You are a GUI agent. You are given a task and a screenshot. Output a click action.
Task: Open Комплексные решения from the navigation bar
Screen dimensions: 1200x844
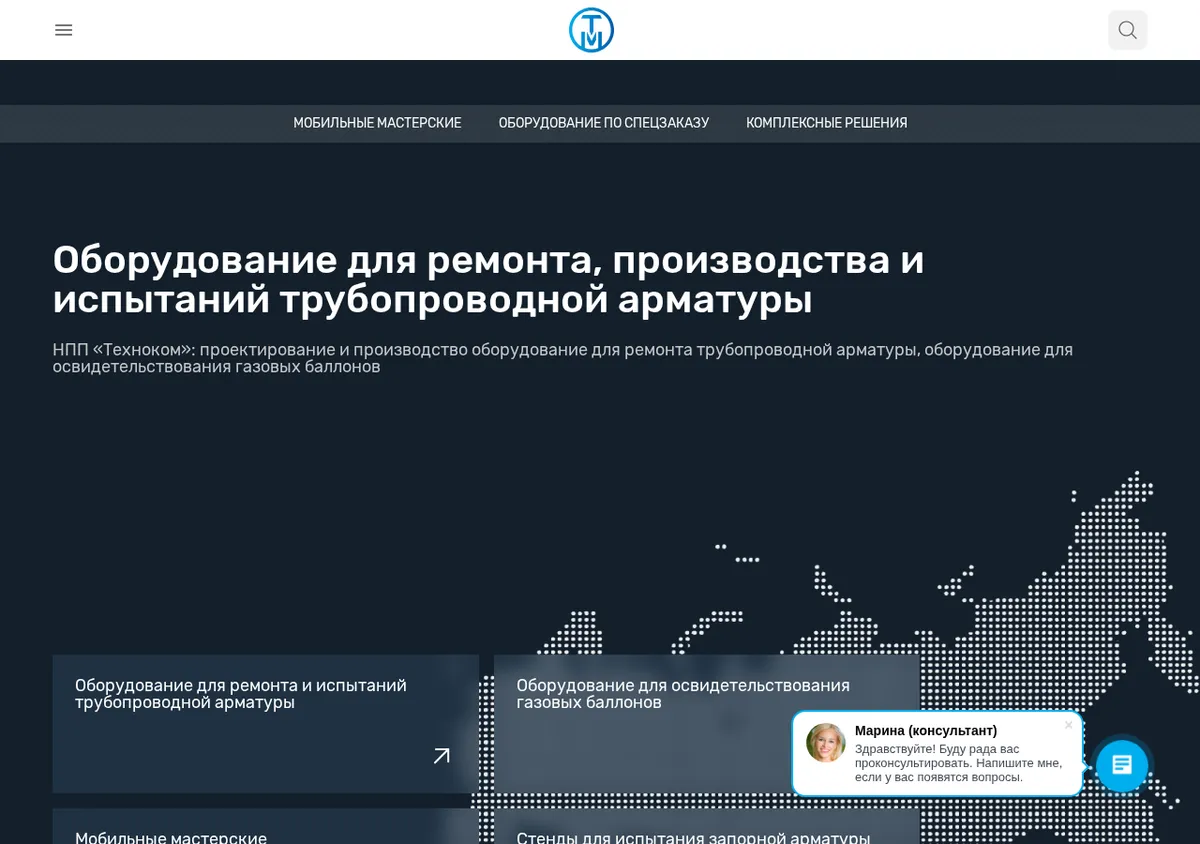(x=827, y=123)
